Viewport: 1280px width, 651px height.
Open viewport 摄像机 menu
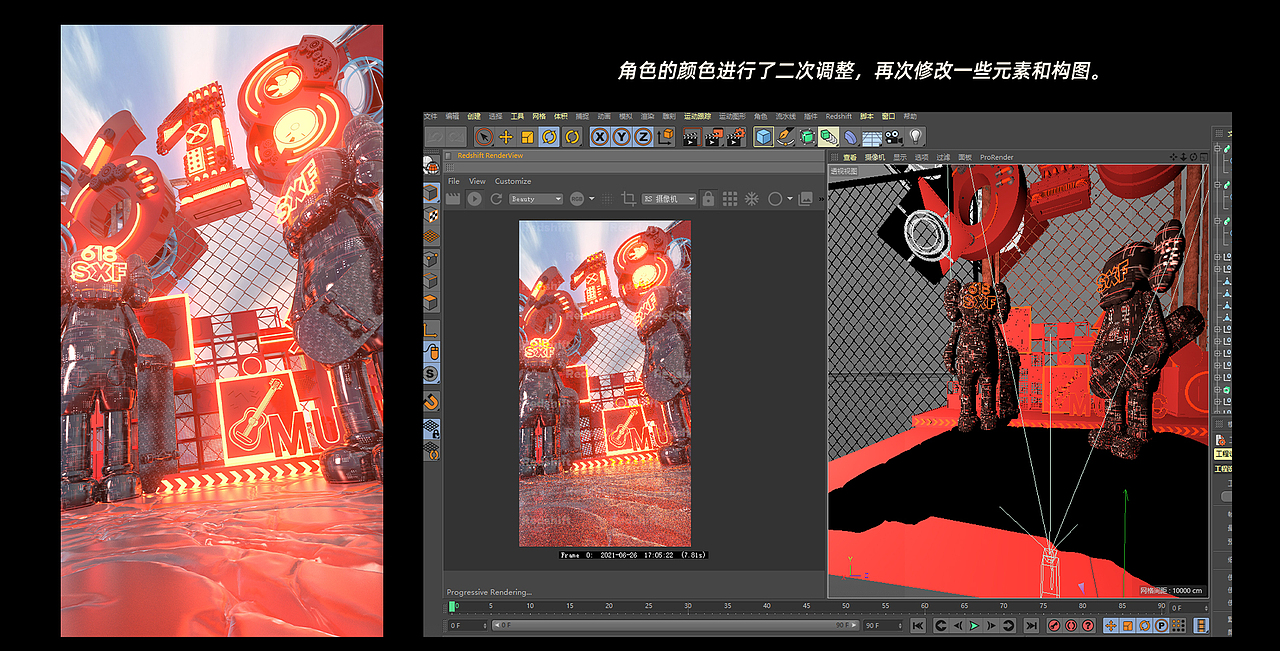[874, 157]
